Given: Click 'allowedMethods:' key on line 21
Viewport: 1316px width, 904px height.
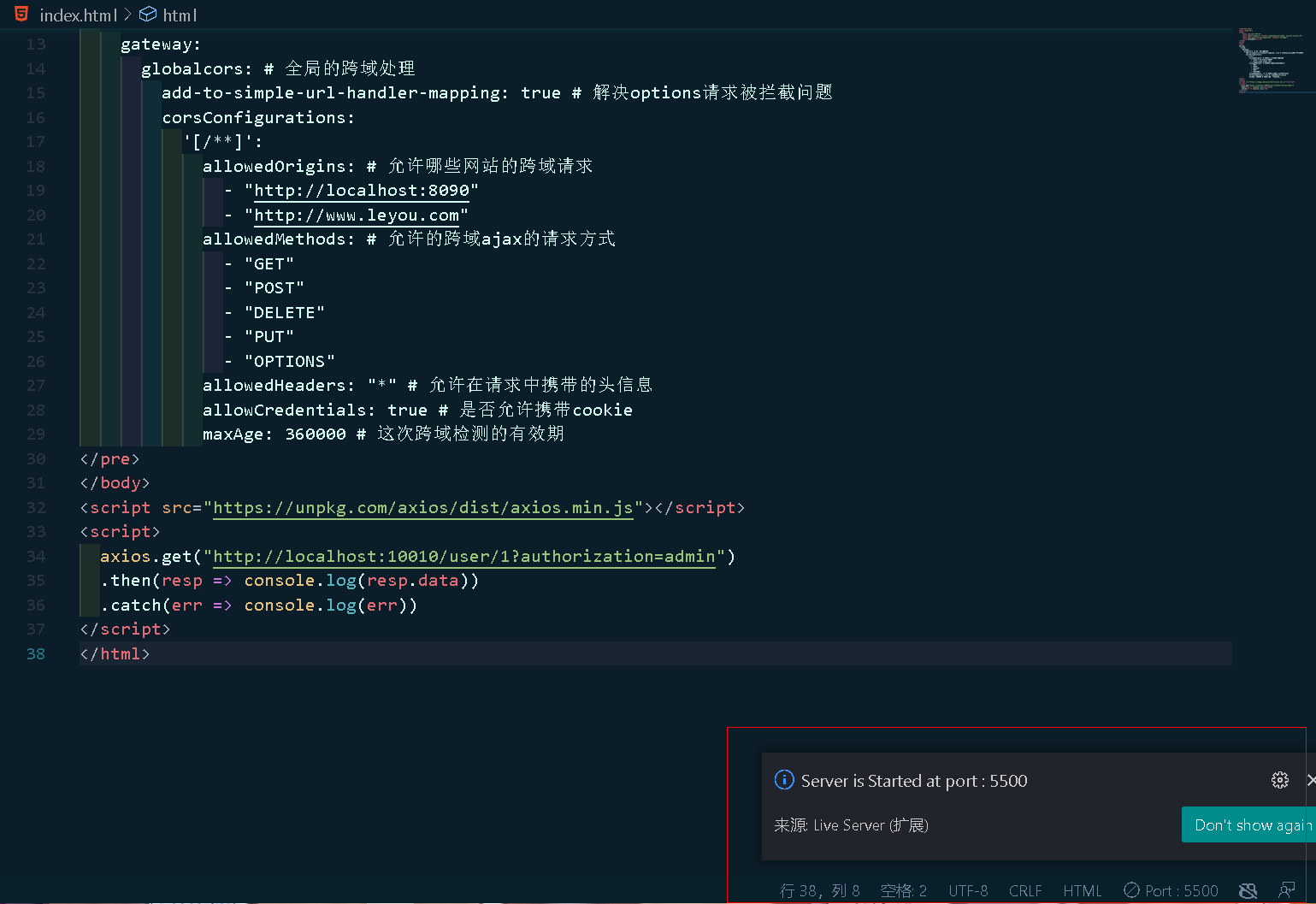Looking at the screenshot, I should pyautogui.click(x=279, y=239).
